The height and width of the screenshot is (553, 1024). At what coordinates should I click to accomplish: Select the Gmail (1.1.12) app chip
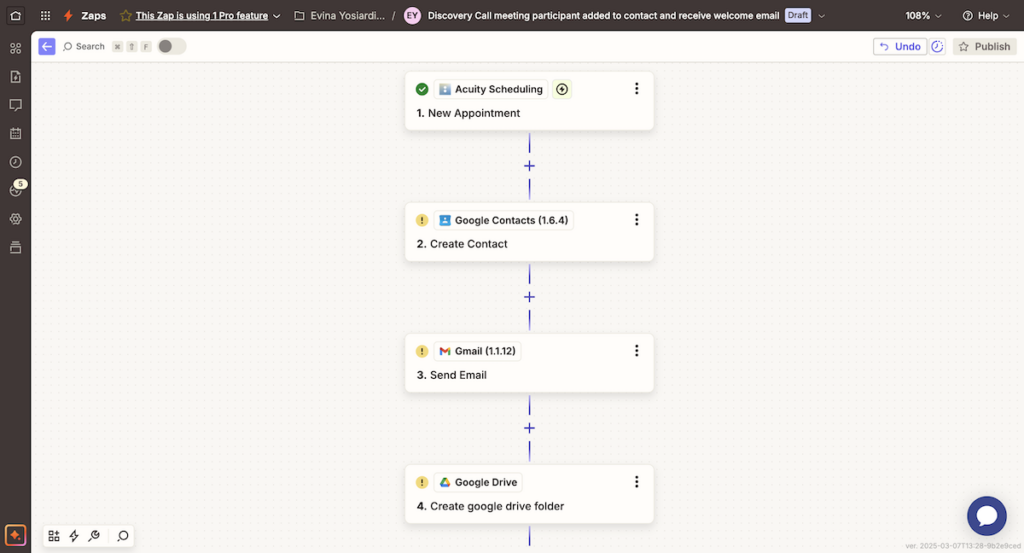pyautogui.click(x=477, y=351)
